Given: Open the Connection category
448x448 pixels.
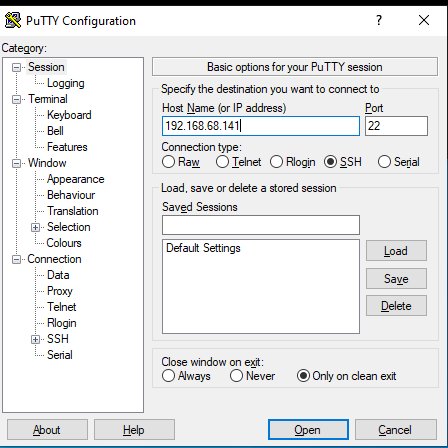Looking at the screenshot, I should pyautogui.click(x=54, y=259).
